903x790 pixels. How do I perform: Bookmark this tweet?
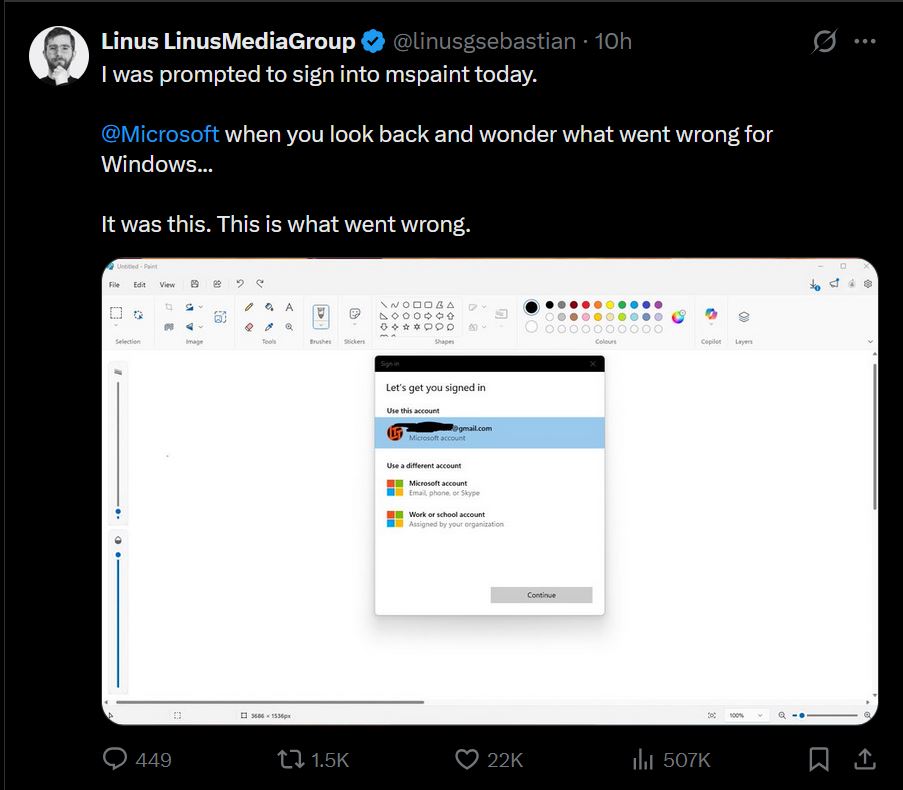(818, 760)
